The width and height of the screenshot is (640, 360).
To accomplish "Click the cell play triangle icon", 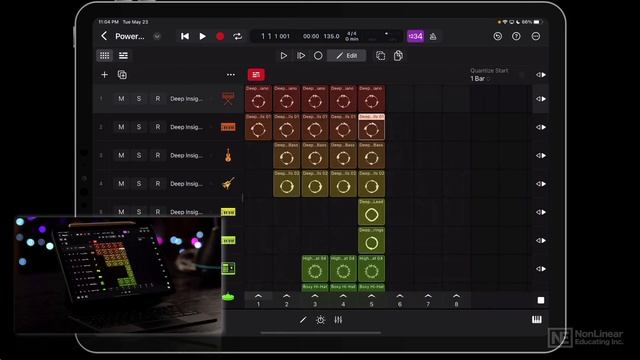I will tap(283, 56).
